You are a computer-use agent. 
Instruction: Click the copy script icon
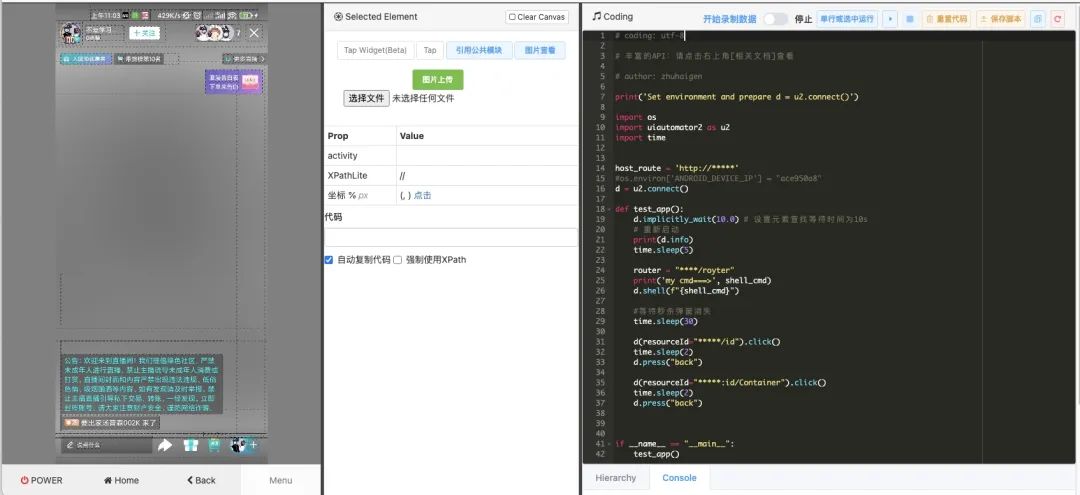tap(1037, 19)
